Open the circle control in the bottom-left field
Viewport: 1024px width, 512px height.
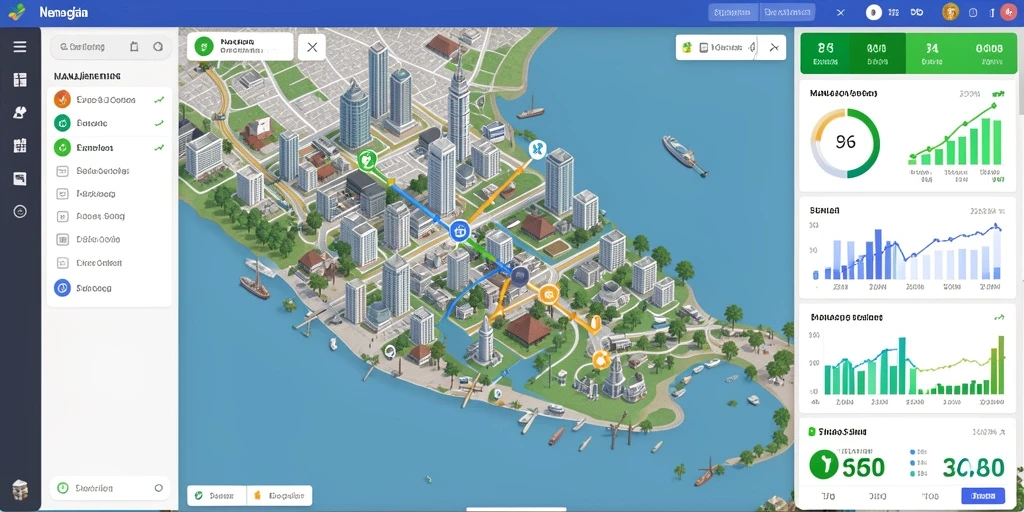[158, 488]
